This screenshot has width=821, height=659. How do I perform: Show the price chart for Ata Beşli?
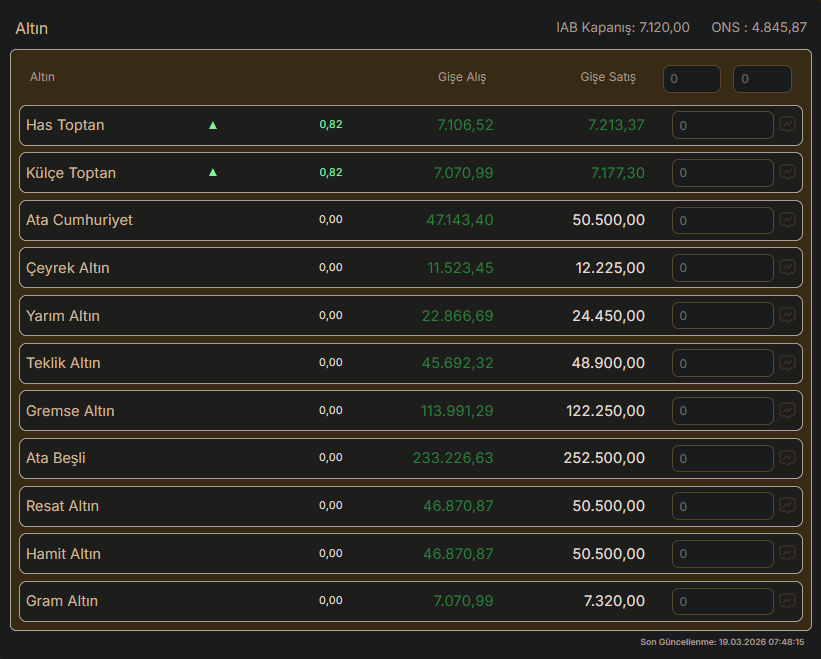[788, 458]
